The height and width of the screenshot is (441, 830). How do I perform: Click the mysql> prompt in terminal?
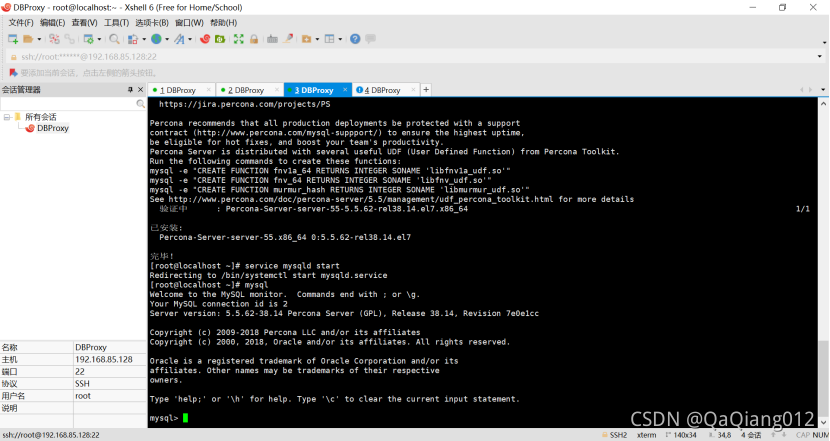pyautogui.click(x=164, y=418)
